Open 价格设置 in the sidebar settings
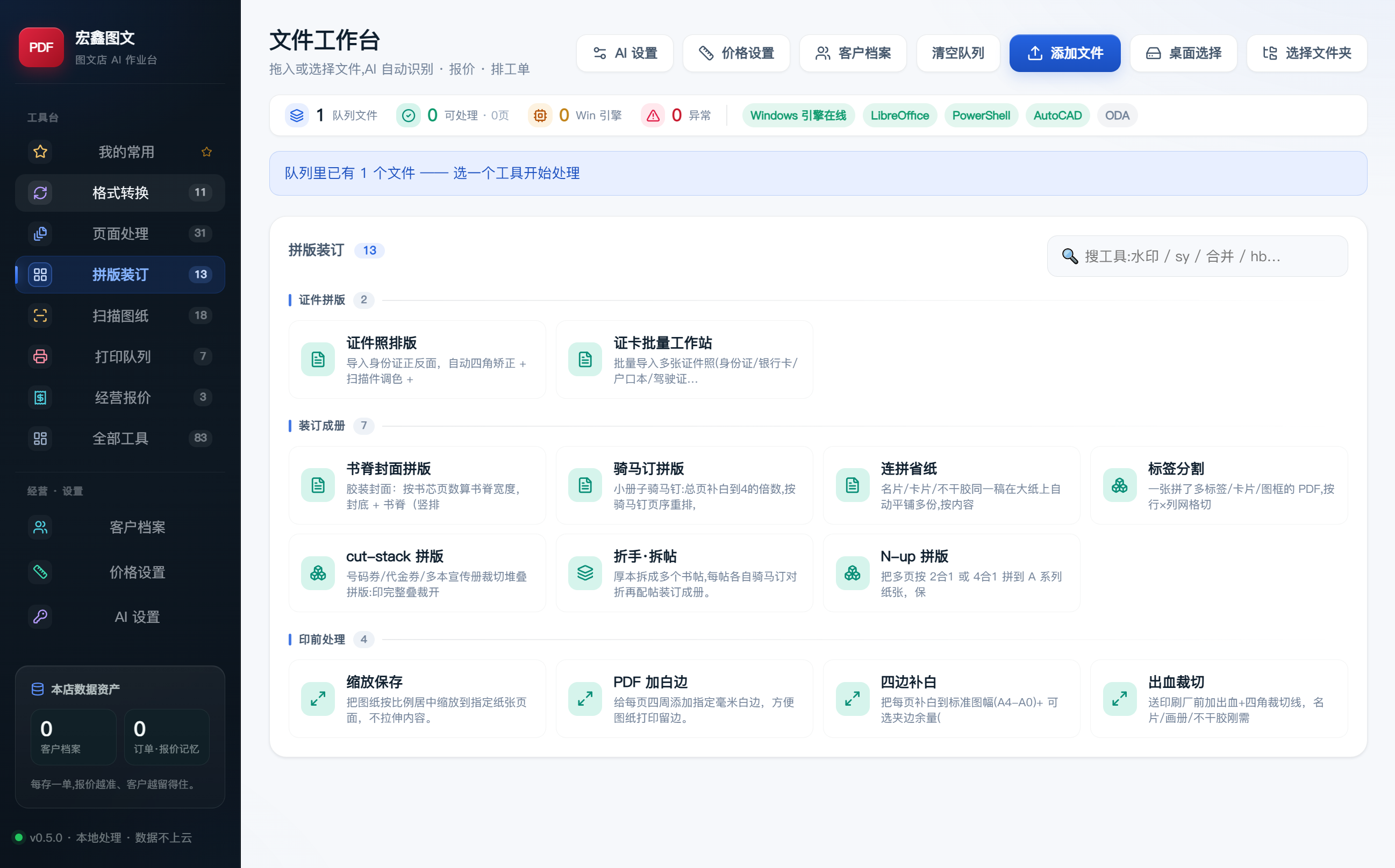 (120, 572)
